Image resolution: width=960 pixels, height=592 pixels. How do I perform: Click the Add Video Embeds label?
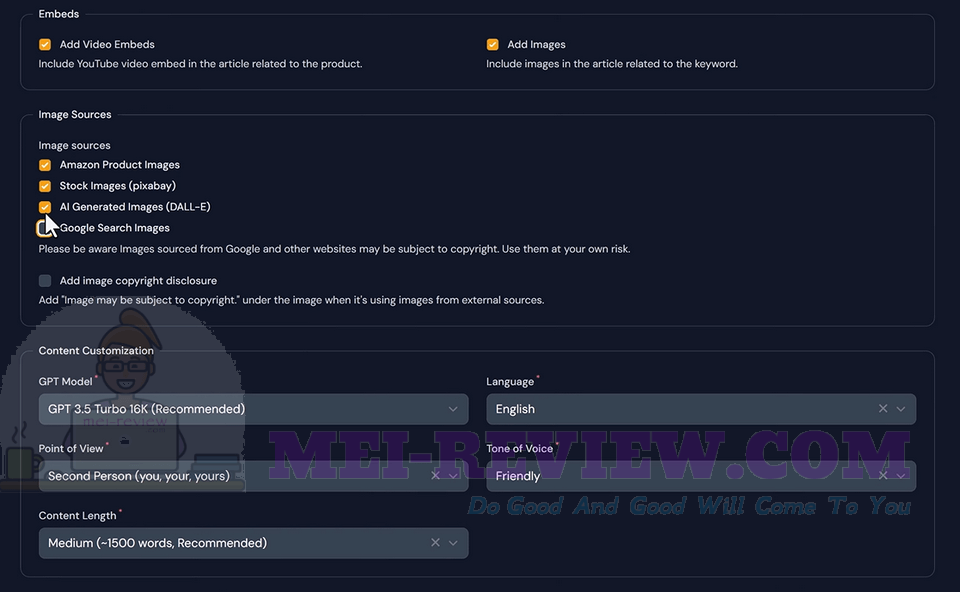click(107, 44)
